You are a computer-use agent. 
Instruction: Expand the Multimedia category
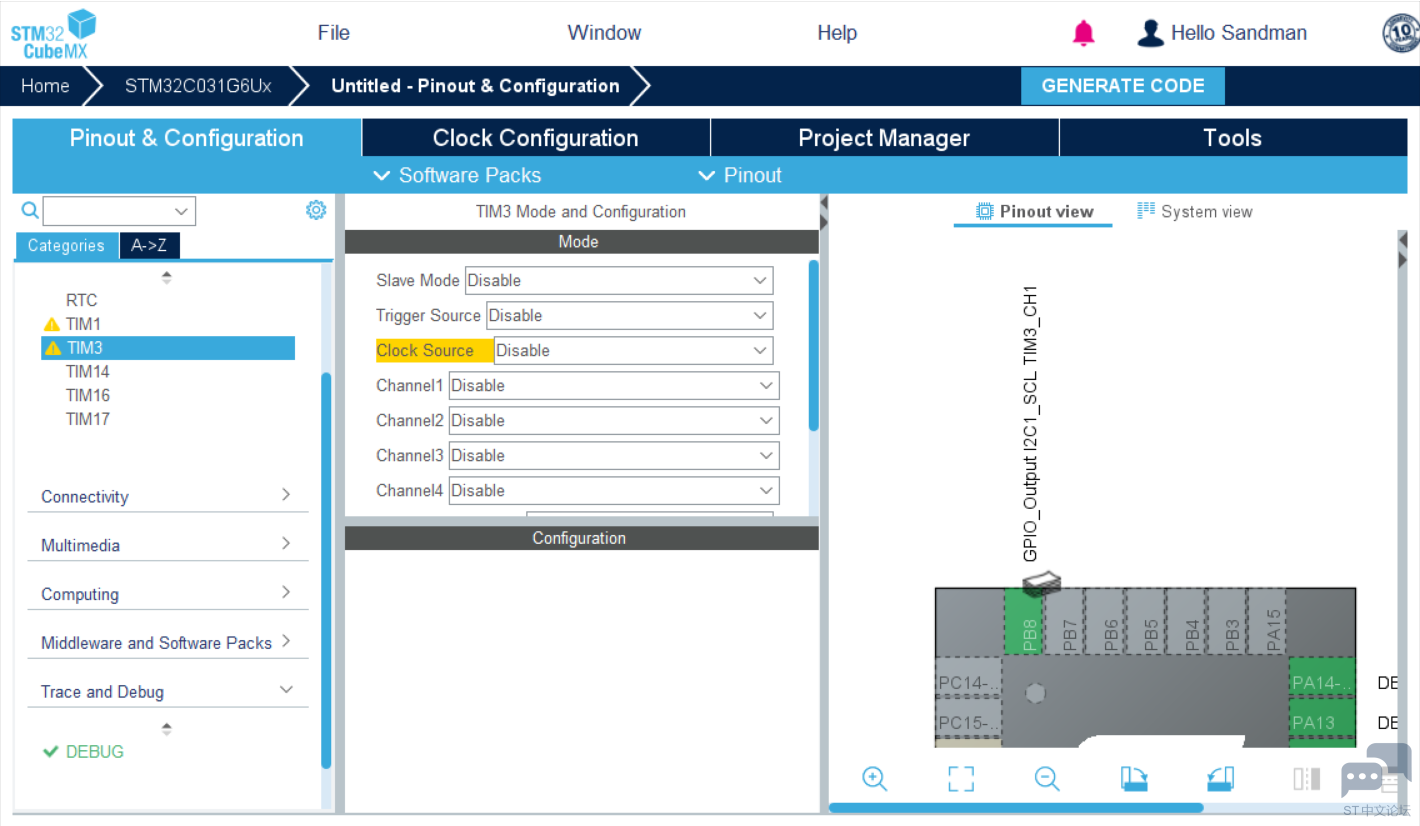pos(168,545)
